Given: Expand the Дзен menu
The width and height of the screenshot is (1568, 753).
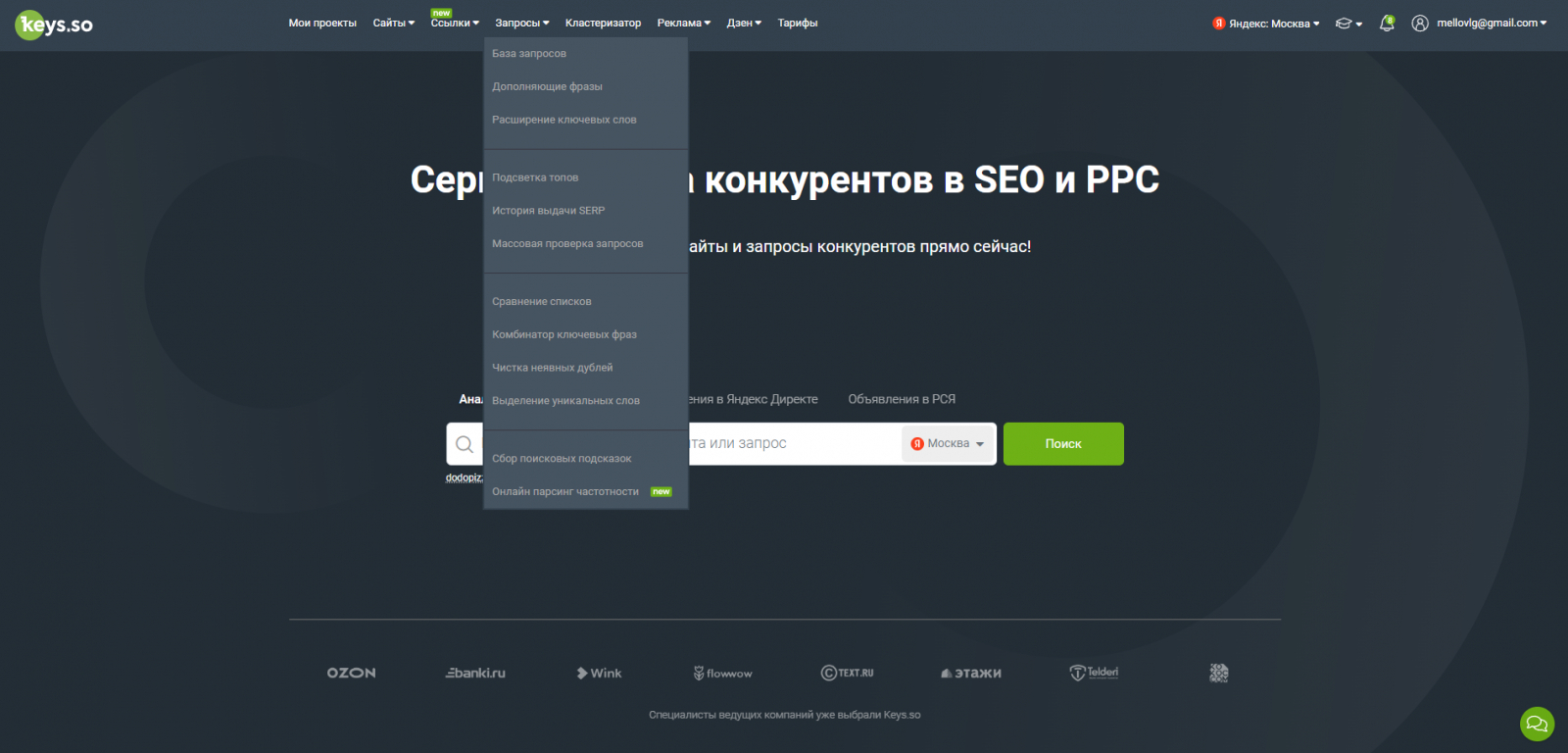Looking at the screenshot, I should pos(745,24).
